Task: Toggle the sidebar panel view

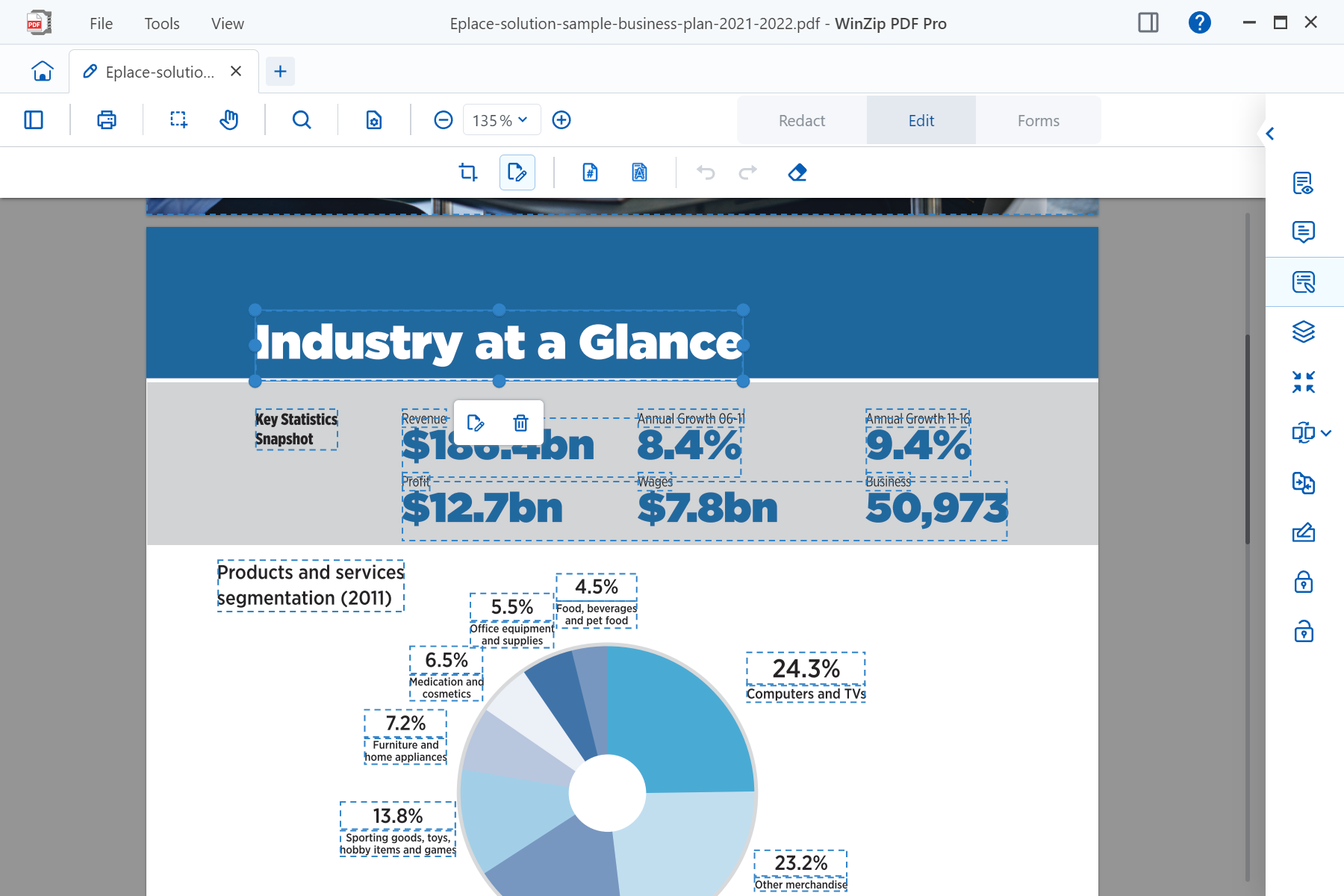Action: point(34,120)
